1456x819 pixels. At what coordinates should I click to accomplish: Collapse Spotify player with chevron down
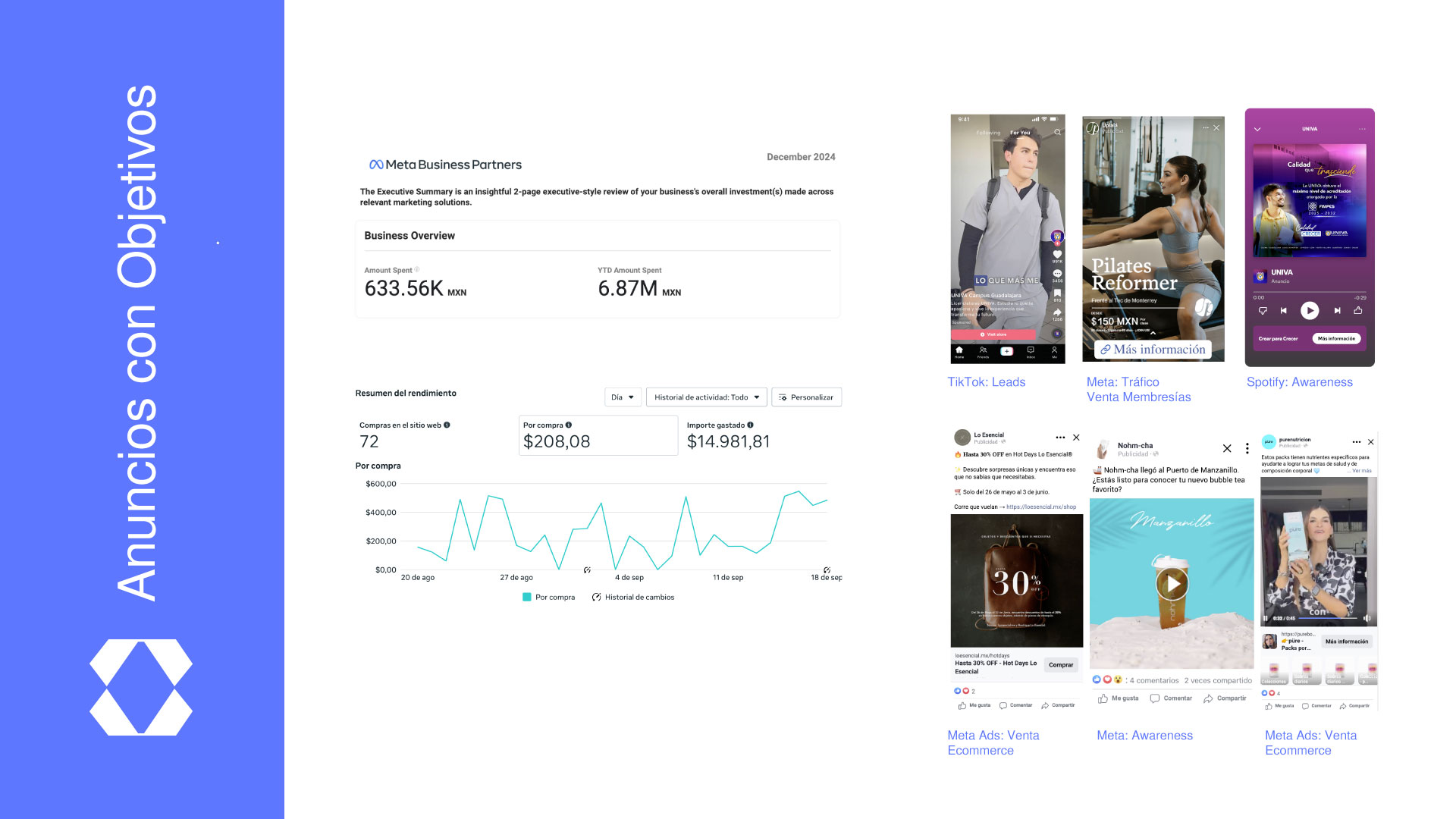(1257, 130)
